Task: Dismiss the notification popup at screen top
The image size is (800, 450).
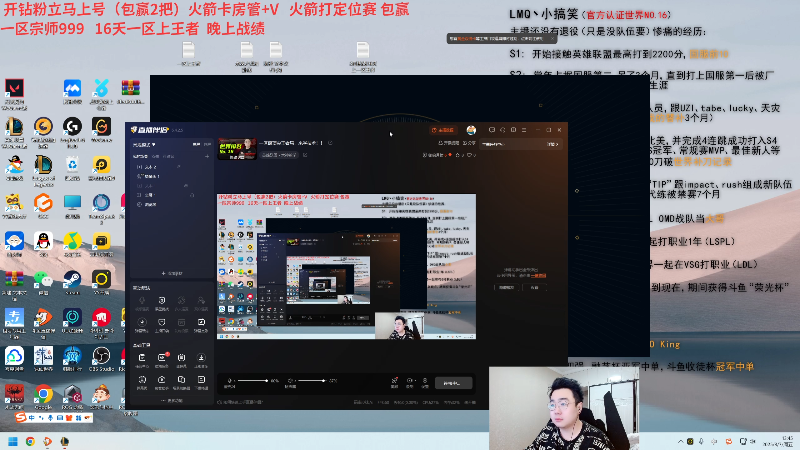Action: (x=552, y=38)
